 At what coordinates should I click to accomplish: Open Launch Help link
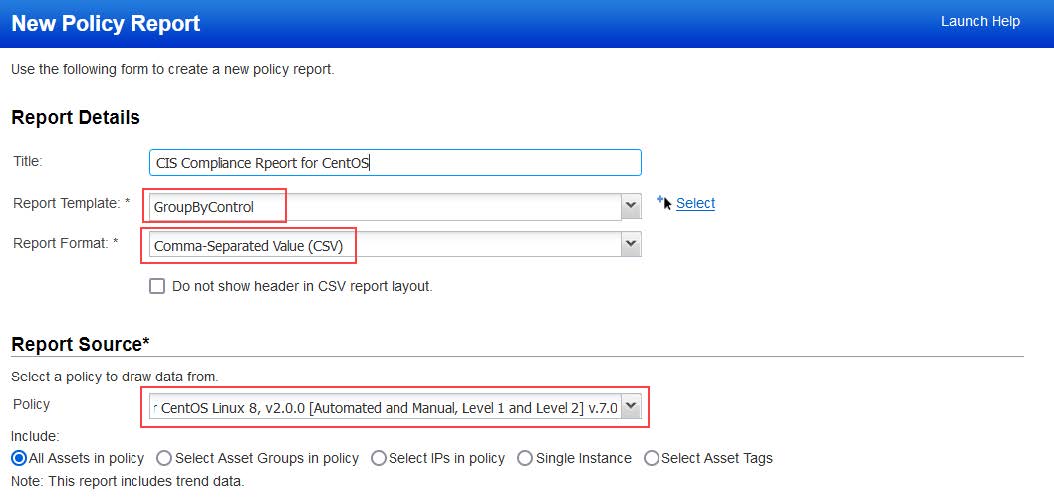point(980,22)
